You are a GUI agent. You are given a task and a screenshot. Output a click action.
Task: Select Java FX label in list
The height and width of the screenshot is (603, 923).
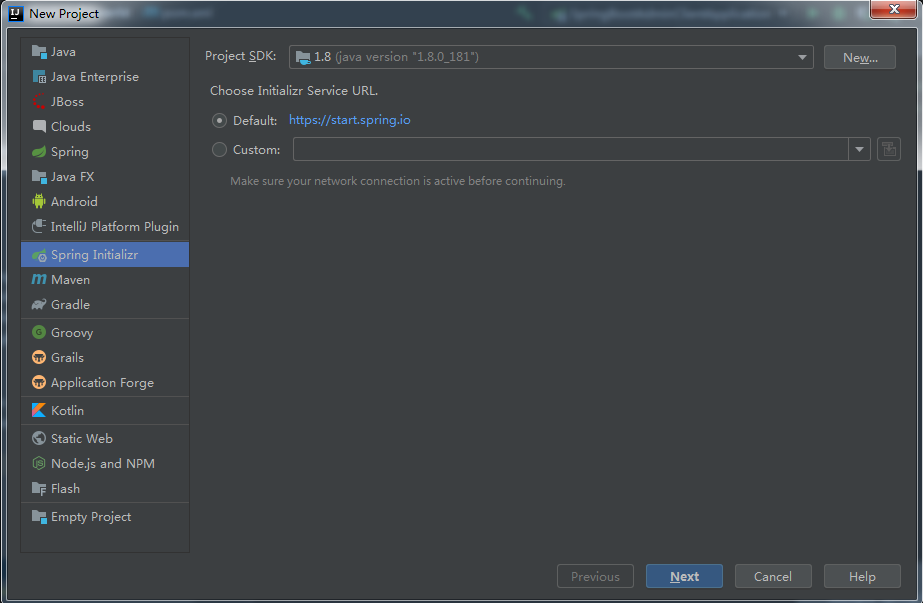[72, 177]
